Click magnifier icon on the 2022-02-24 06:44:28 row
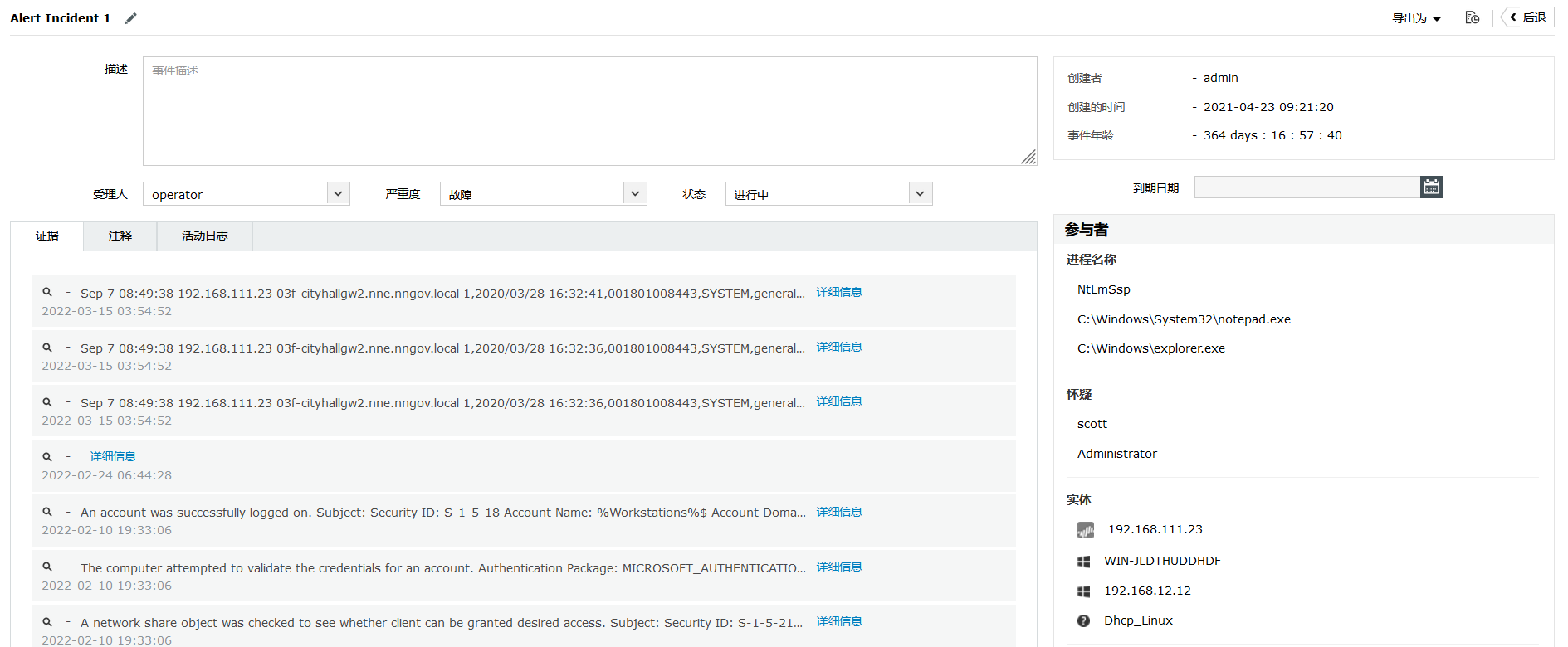The height and width of the screenshot is (647, 1568). (47, 456)
